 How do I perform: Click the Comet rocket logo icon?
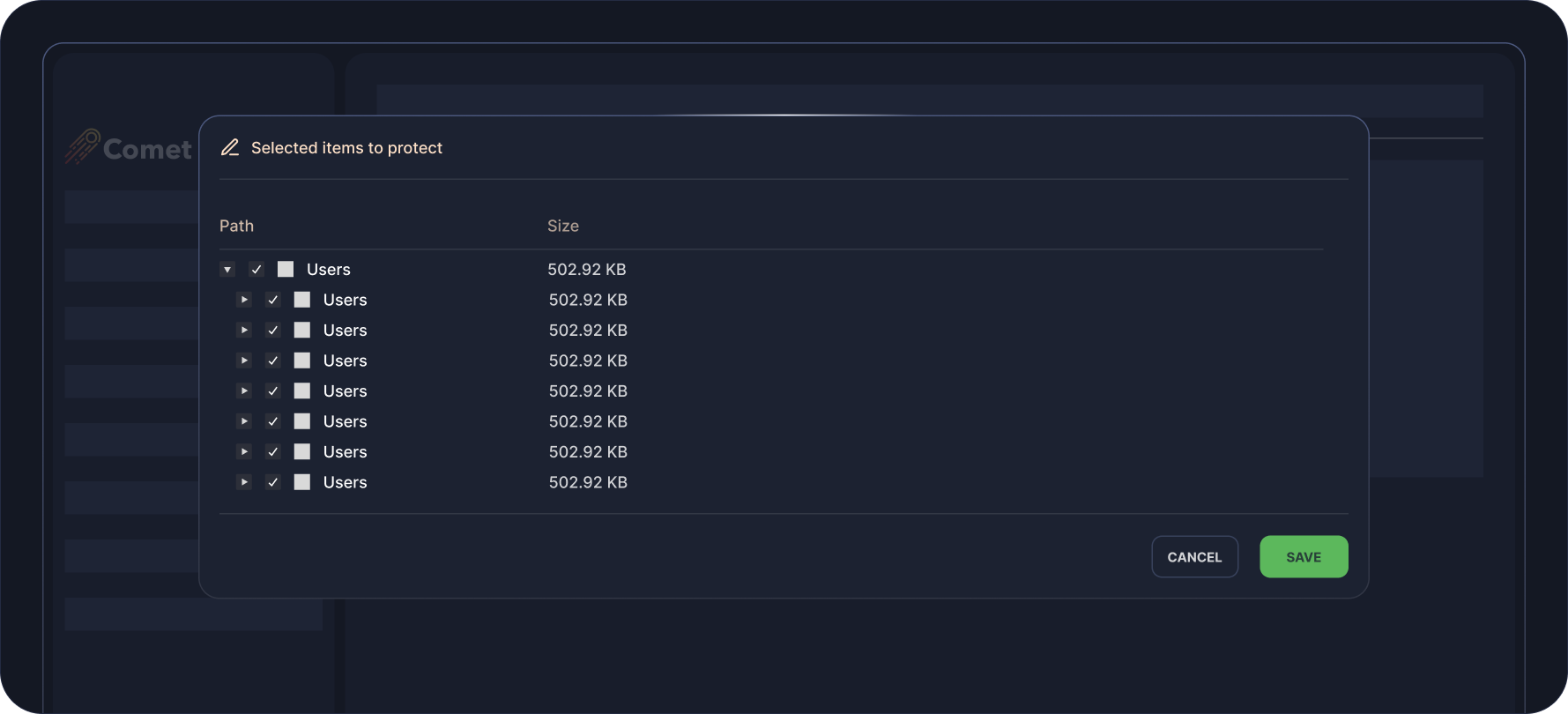[x=82, y=147]
